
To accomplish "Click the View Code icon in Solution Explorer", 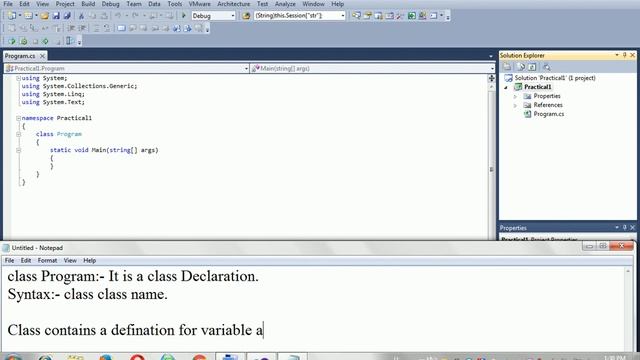I will (547, 67).
